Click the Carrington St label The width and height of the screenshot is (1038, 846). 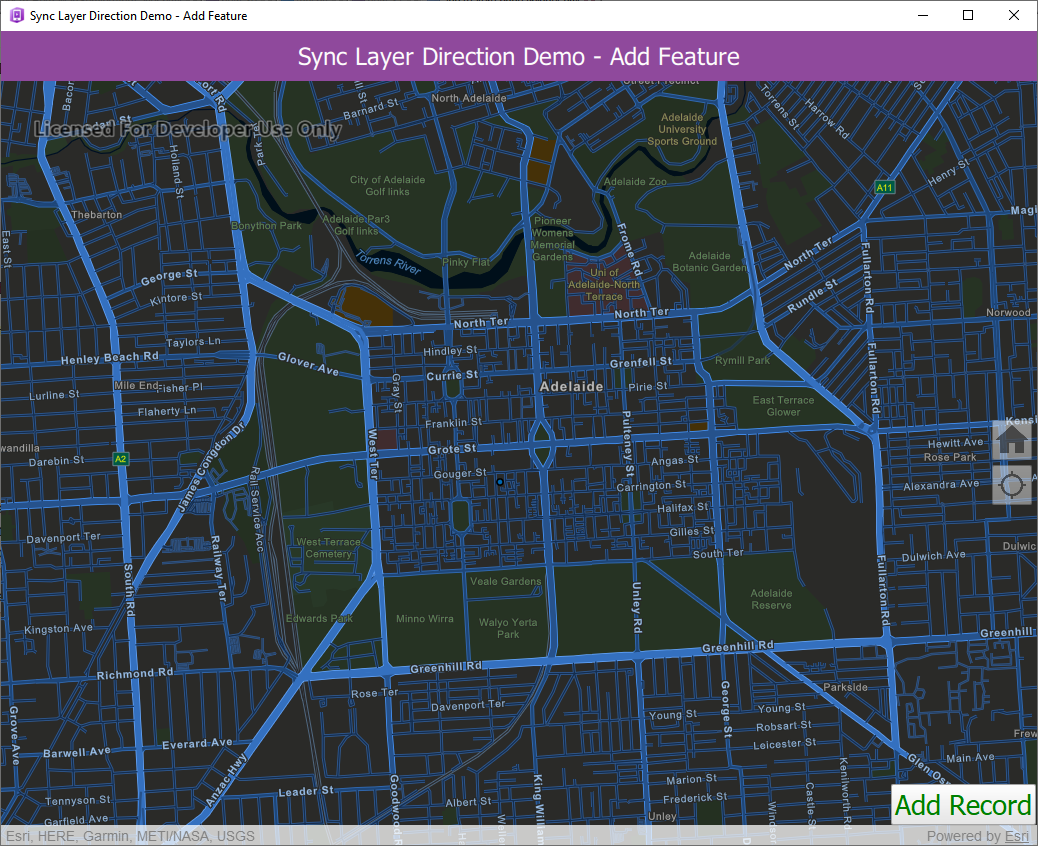[x=651, y=485]
